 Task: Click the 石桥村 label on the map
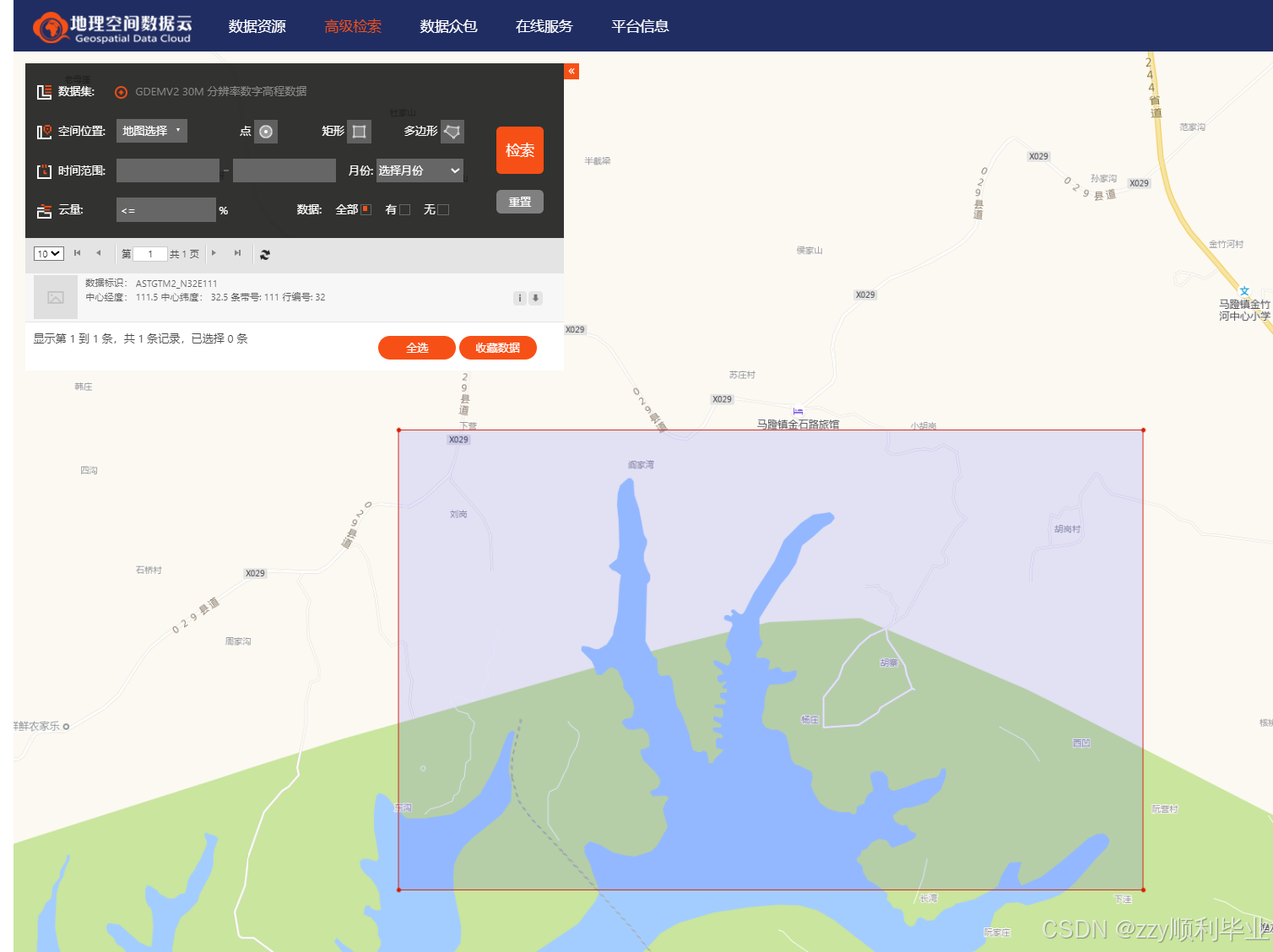click(149, 571)
